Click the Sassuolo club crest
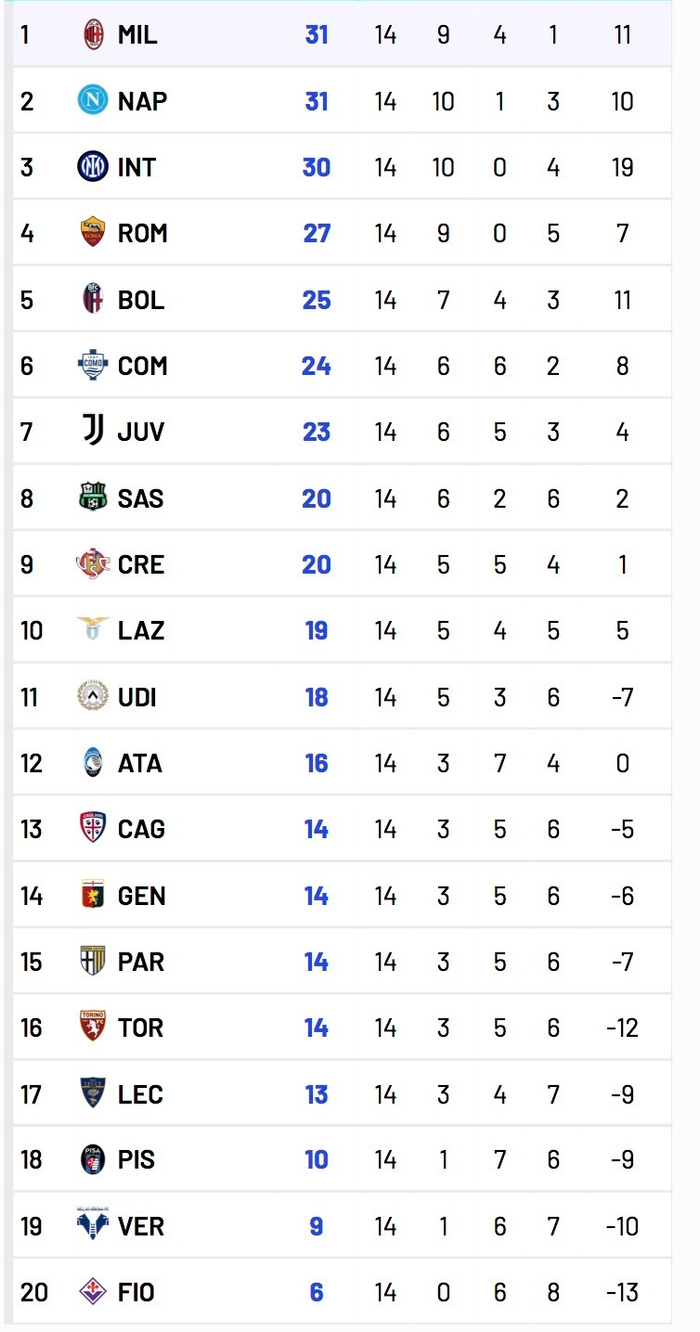 [x=93, y=497]
